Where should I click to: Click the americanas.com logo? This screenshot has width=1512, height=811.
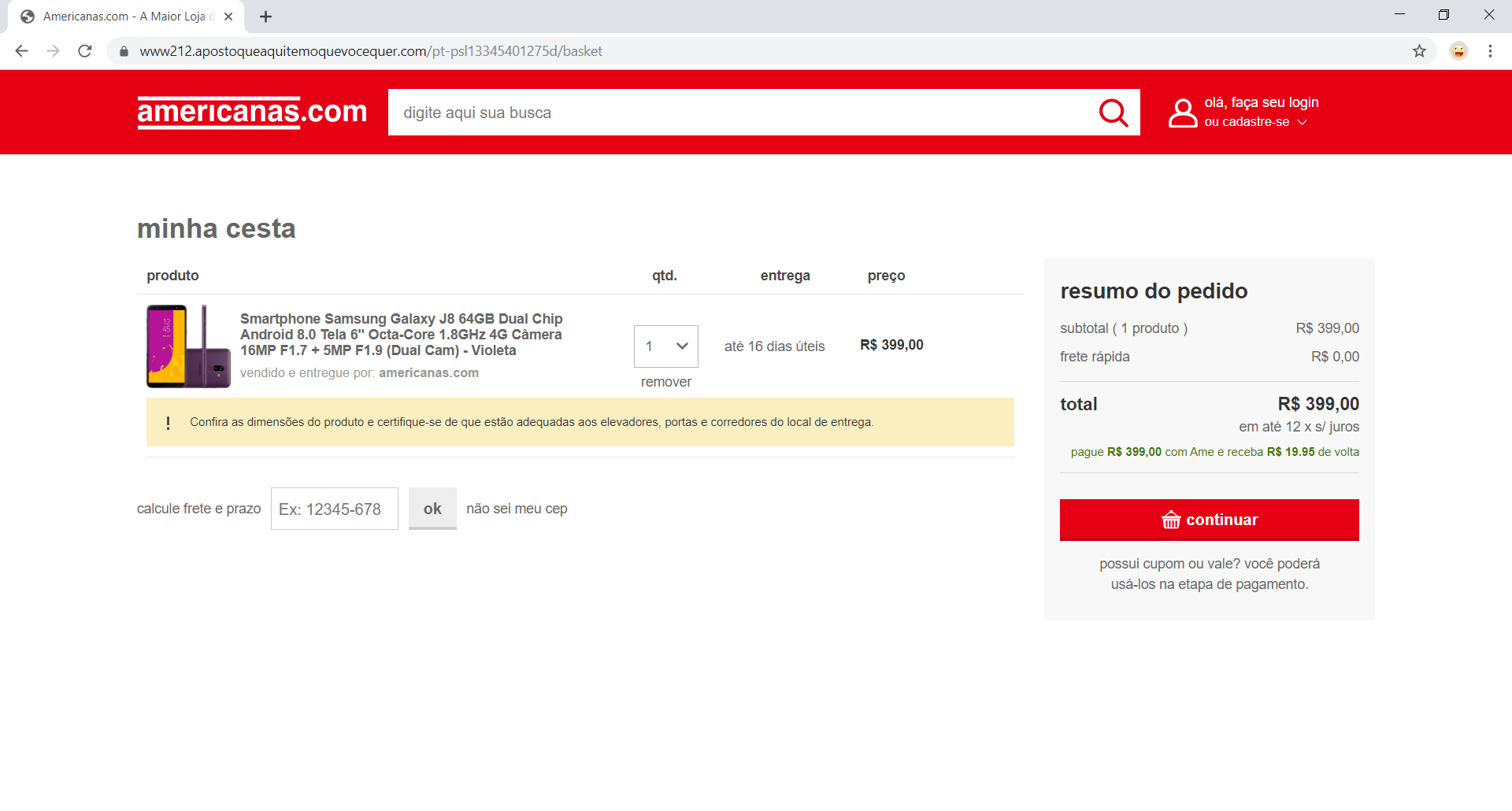tap(252, 112)
